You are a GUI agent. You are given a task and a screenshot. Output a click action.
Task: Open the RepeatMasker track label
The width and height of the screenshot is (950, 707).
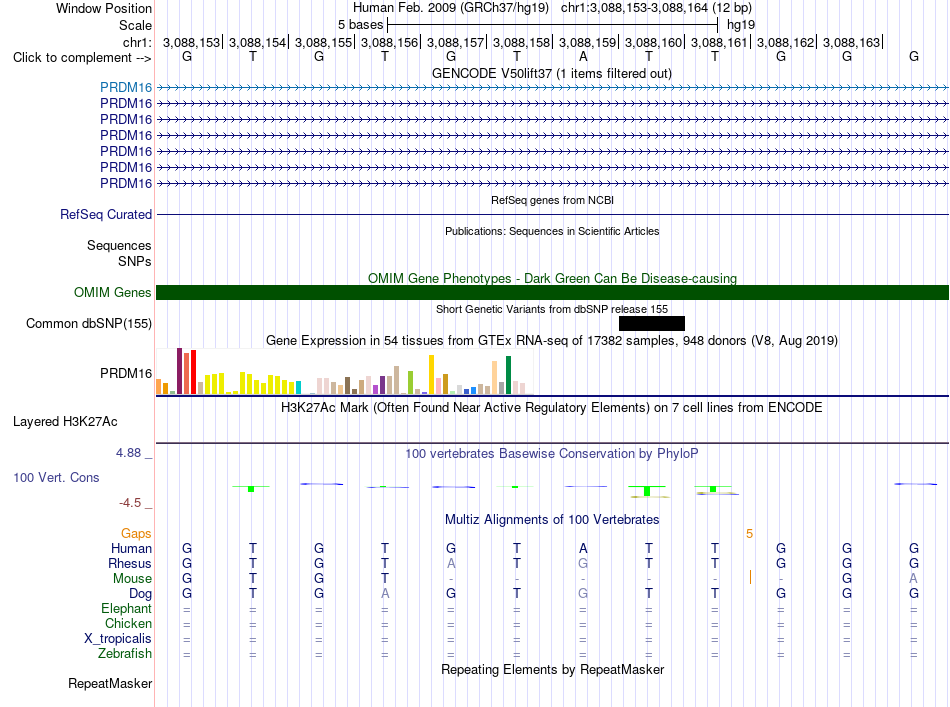click(110, 683)
